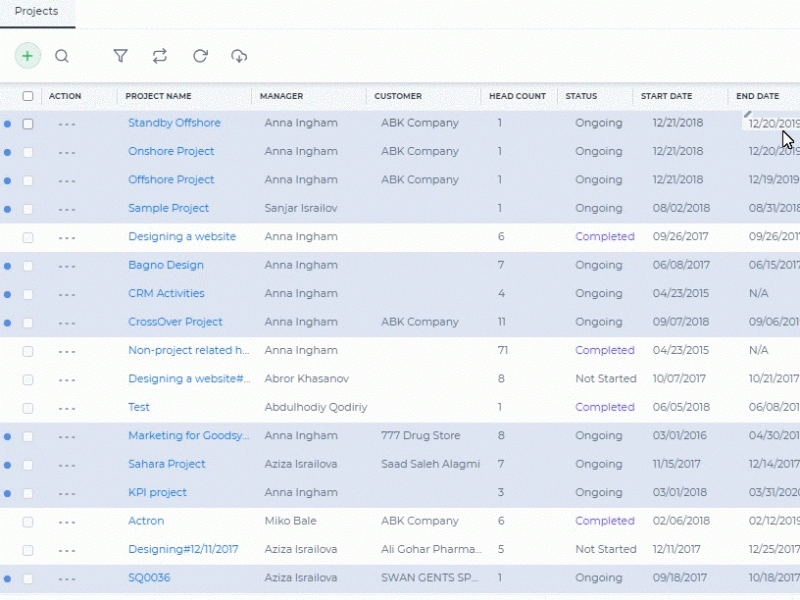Open action menu for Offshore Project
Viewport: 800px width, 600px height.
(67, 181)
